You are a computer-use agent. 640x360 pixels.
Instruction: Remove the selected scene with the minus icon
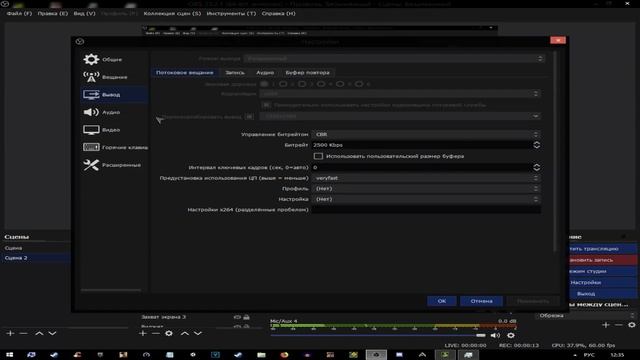(x=24, y=333)
